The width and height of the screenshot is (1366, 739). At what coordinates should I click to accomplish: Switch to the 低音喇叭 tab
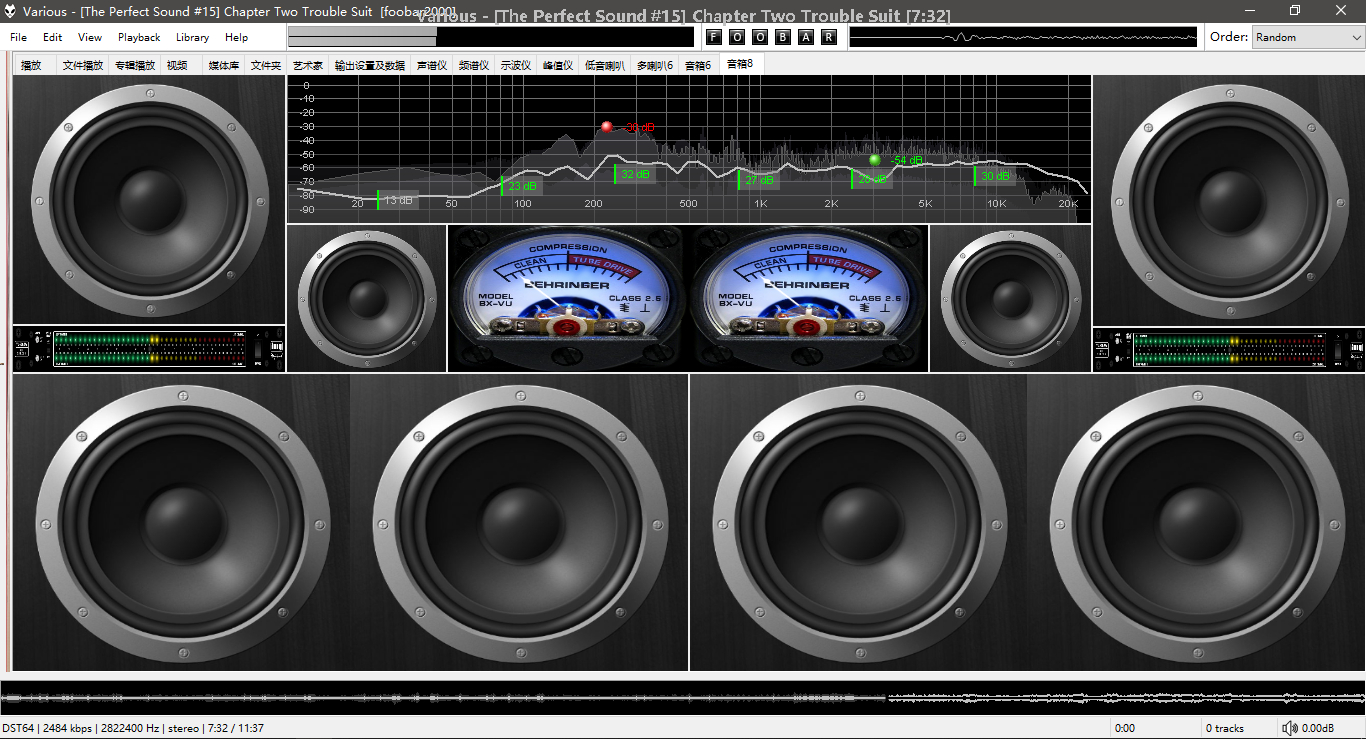(x=605, y=65)
